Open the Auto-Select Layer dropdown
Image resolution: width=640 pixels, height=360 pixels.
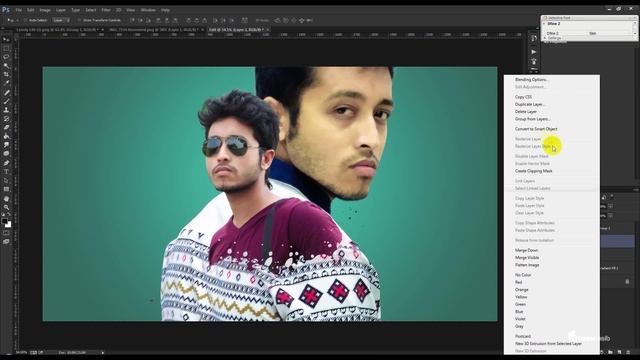tap(61, 20)
